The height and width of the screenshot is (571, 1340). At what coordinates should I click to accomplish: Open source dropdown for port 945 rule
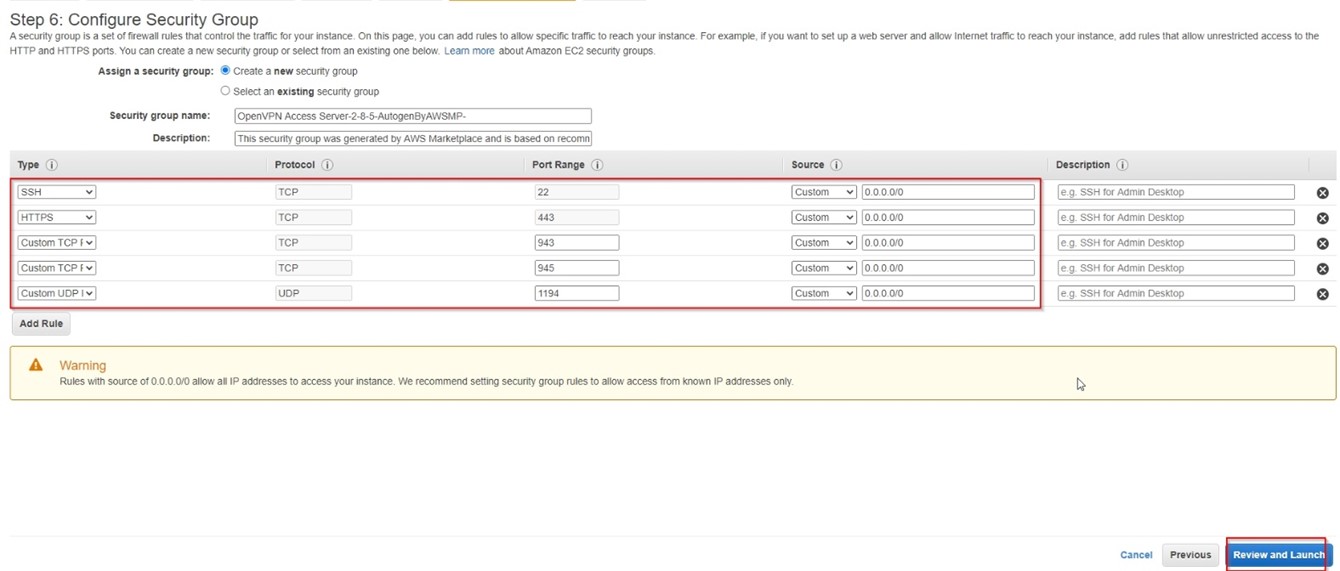tap(824, 268)
